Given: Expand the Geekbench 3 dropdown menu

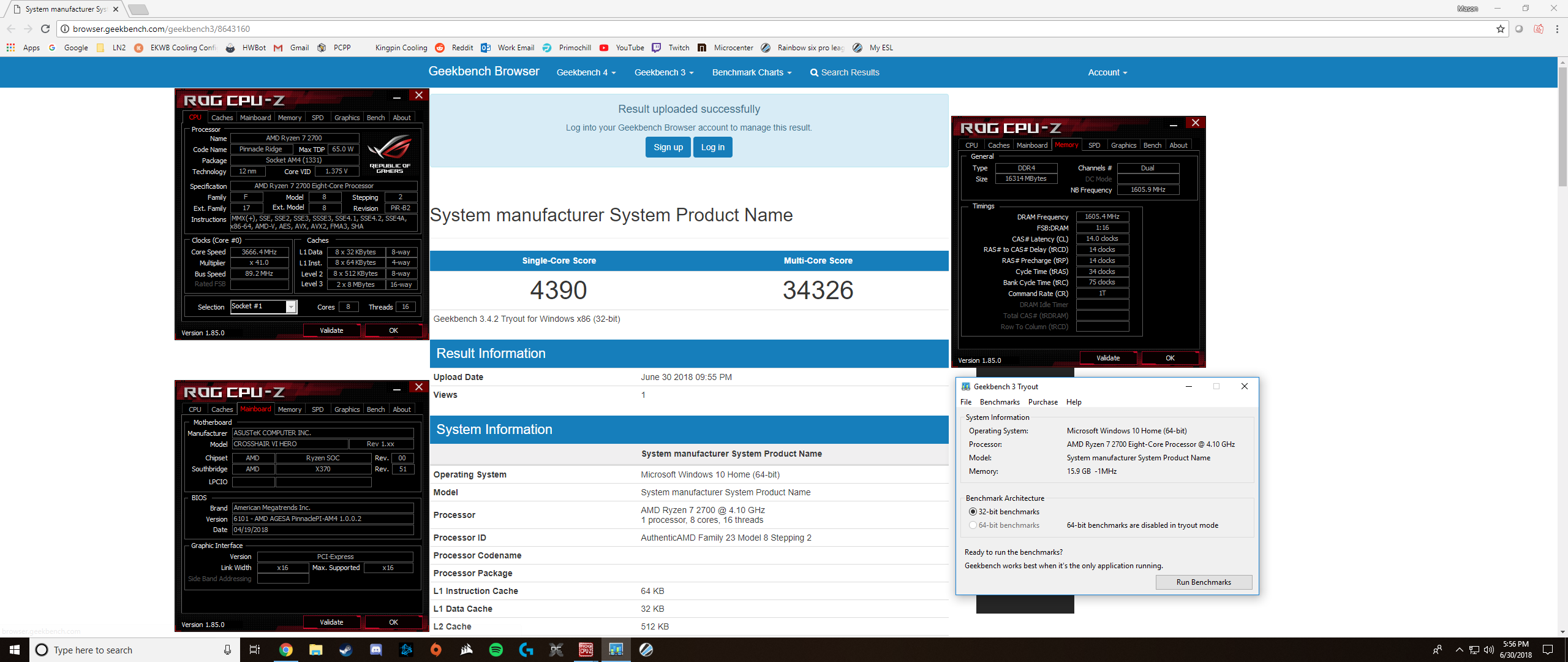Looking at the screenshot, I should (664, 72).
